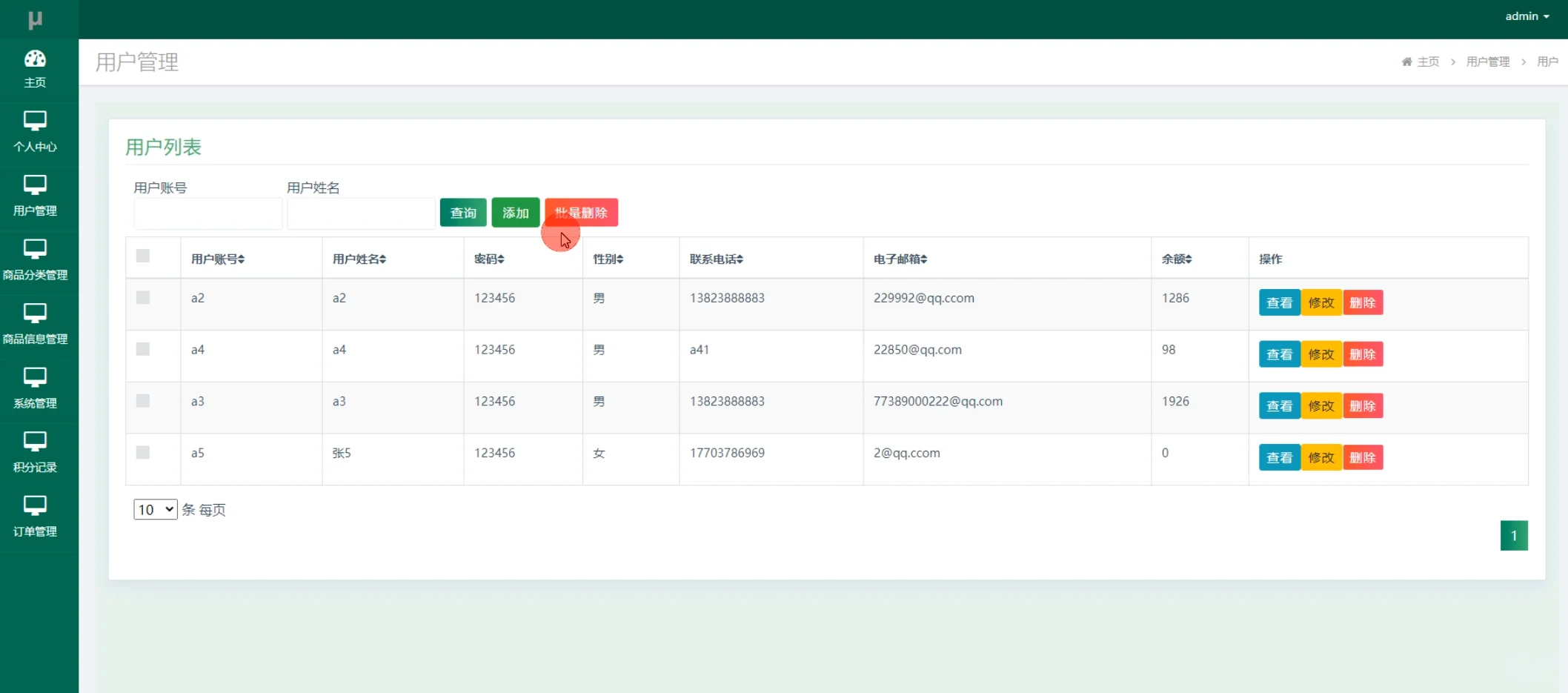1568x693 pixels.
Task: Check the checkbox for user a5
Action: click(143, 452)
